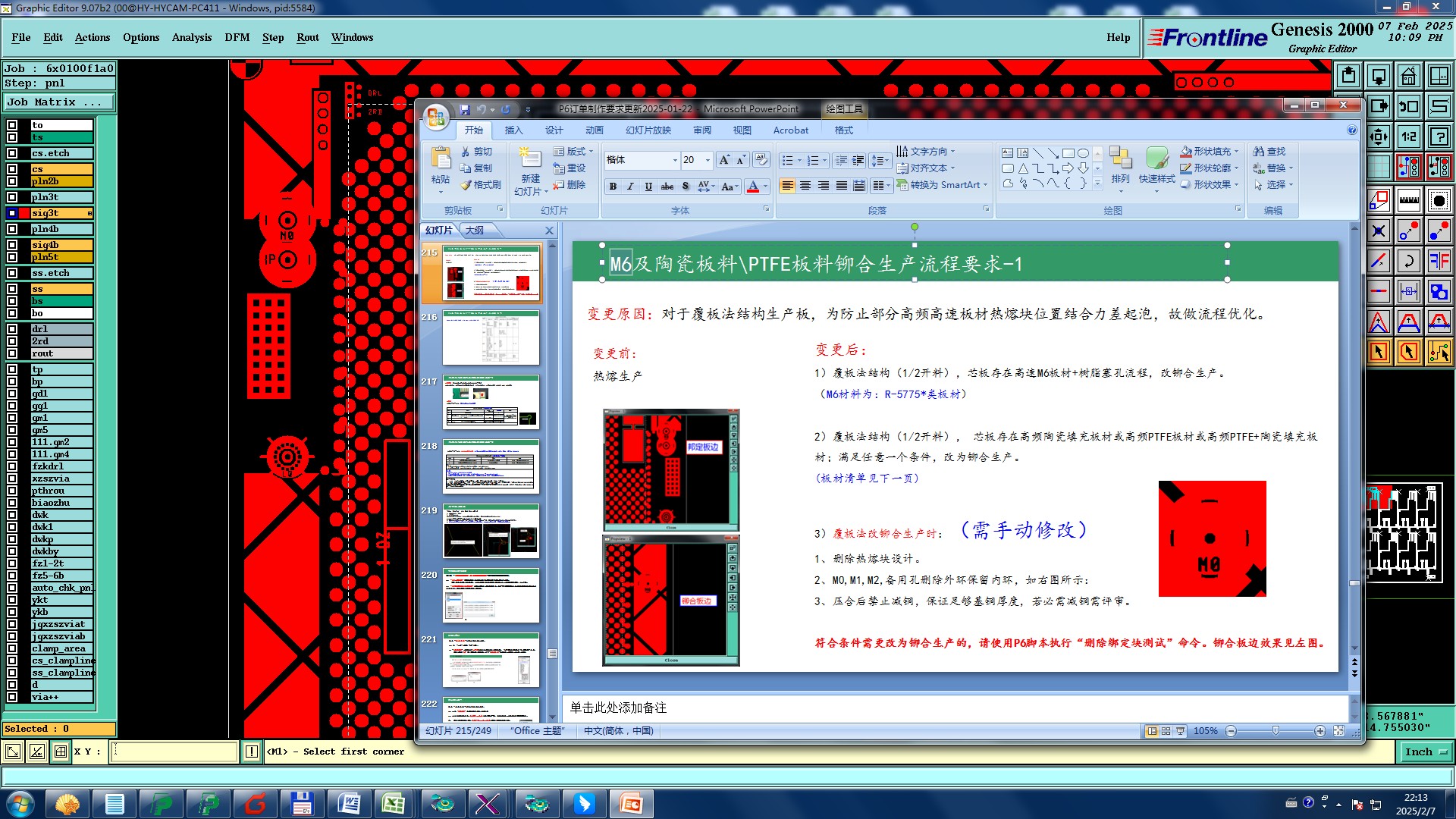Click the 1:2 zoom ratio icon
This screenshot has width=1456, height=819.
[1408, 137]
